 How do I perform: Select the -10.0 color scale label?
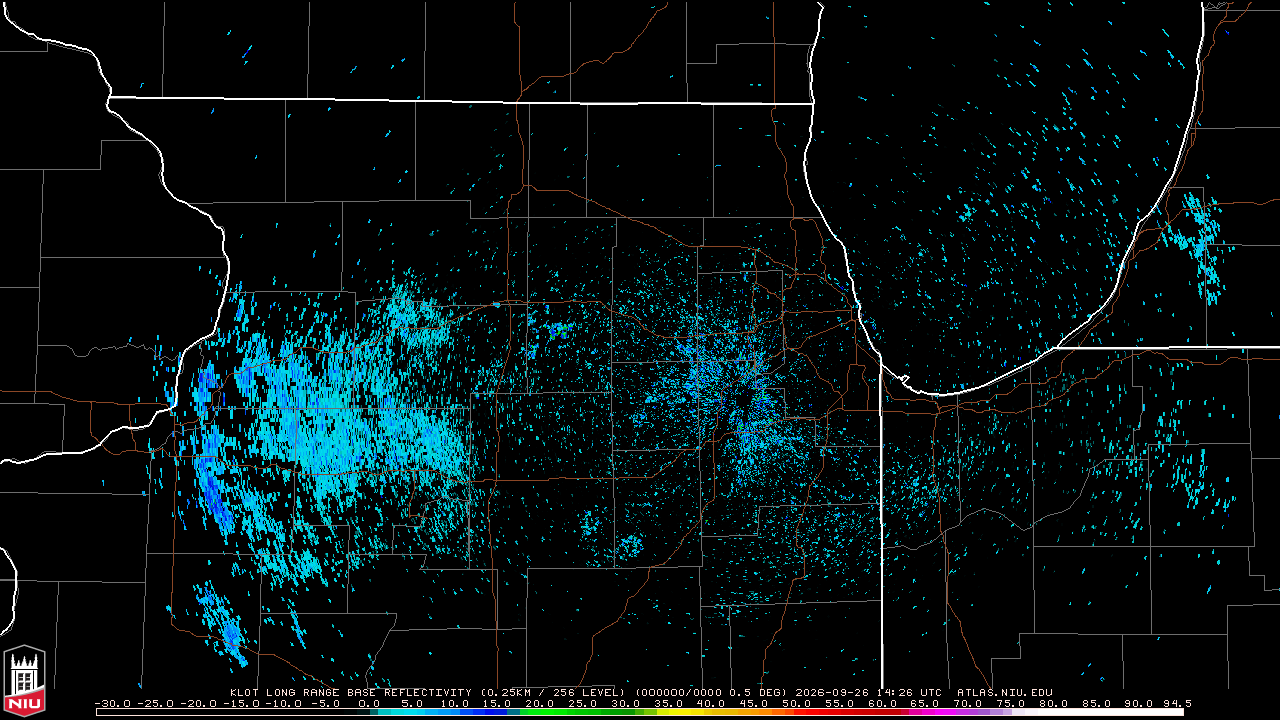click(284, 703)
